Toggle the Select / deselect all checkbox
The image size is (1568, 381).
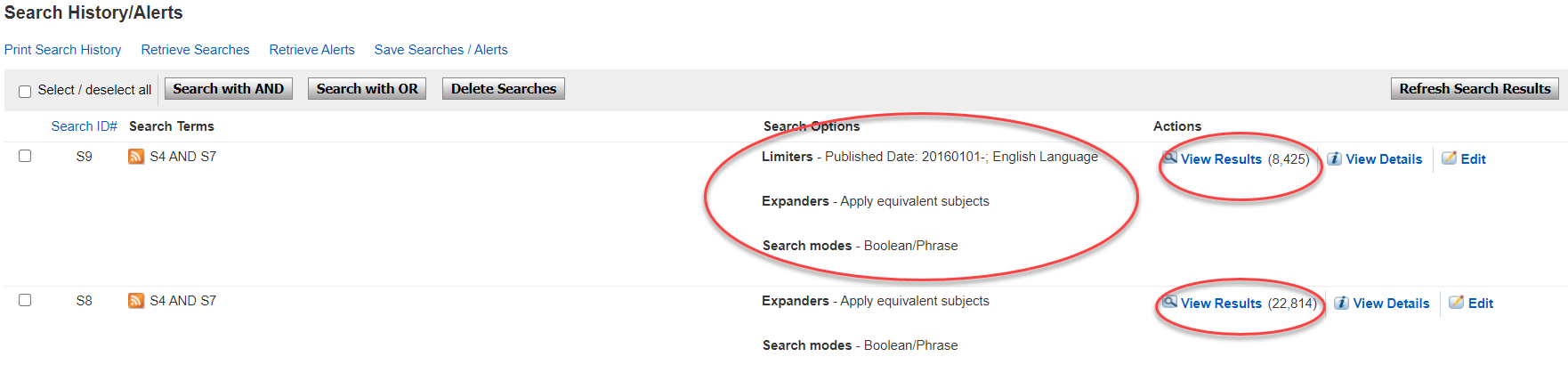25,91
